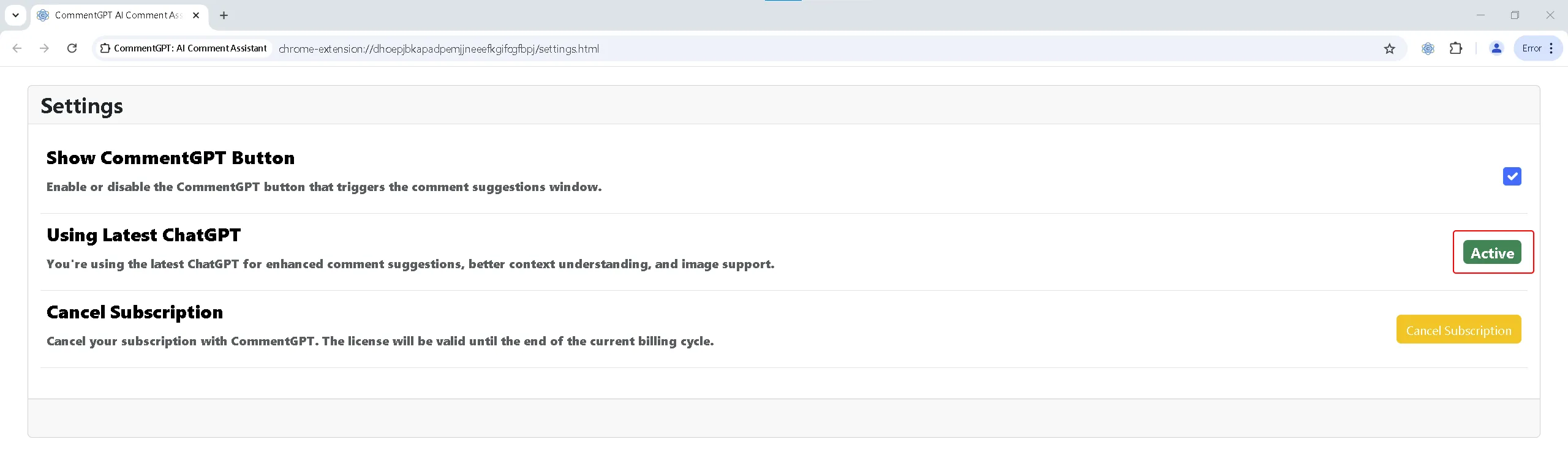Reload the CommentGPT settings page

coord(72,48)
